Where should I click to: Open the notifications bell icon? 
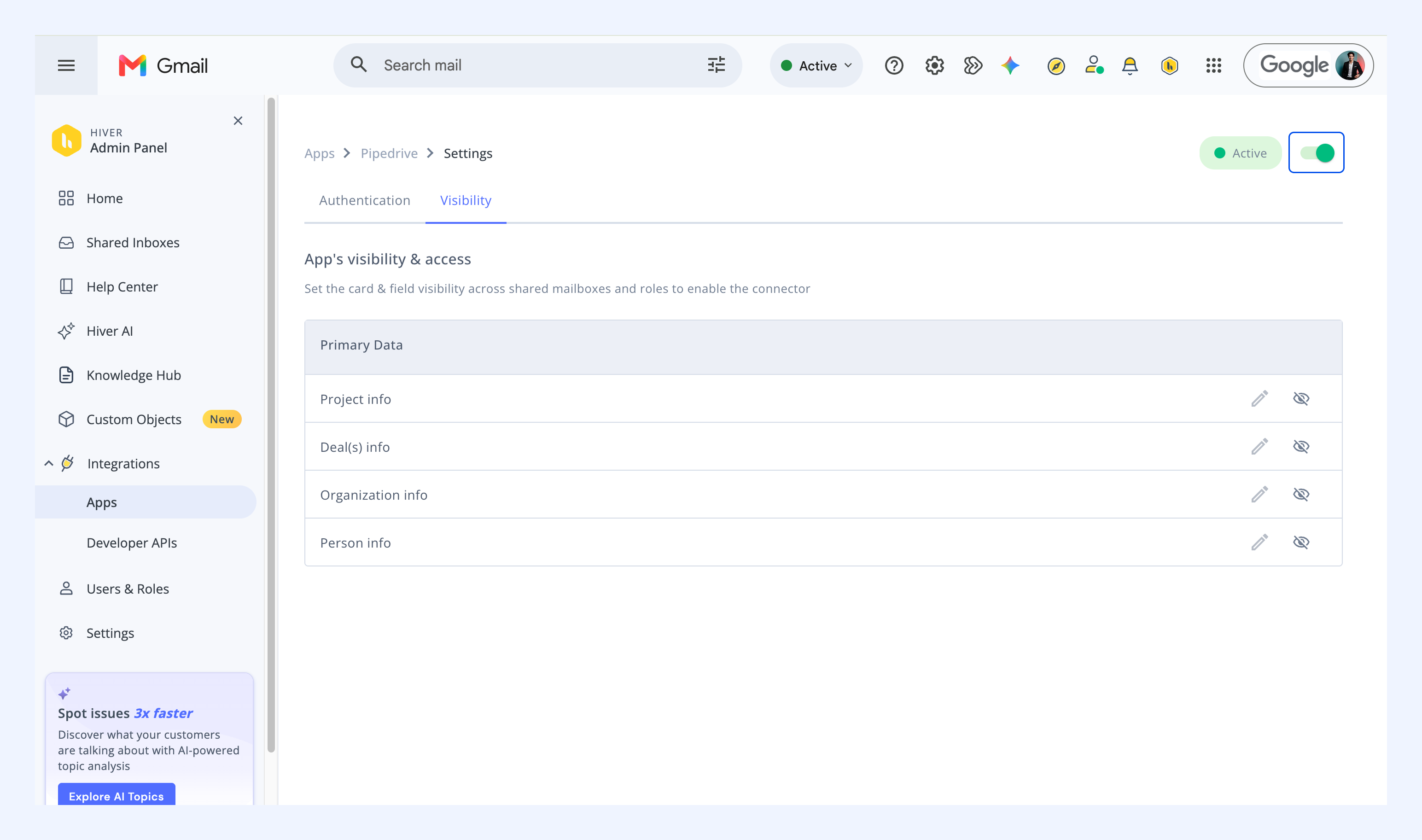tap(1130, 66)
